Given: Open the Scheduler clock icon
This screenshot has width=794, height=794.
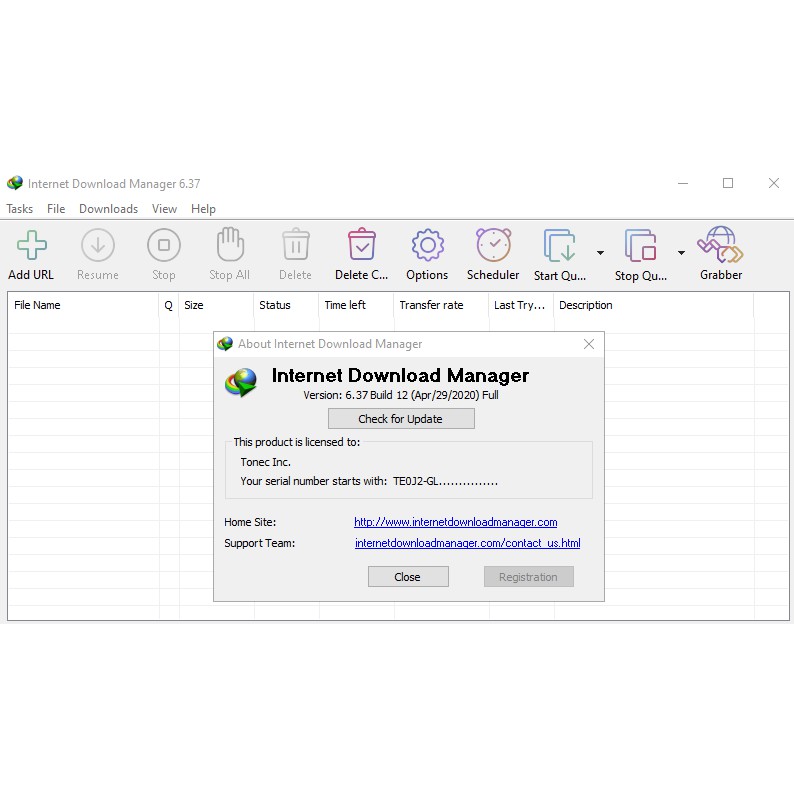Looking at the screenshot, I should coord(493,246).
